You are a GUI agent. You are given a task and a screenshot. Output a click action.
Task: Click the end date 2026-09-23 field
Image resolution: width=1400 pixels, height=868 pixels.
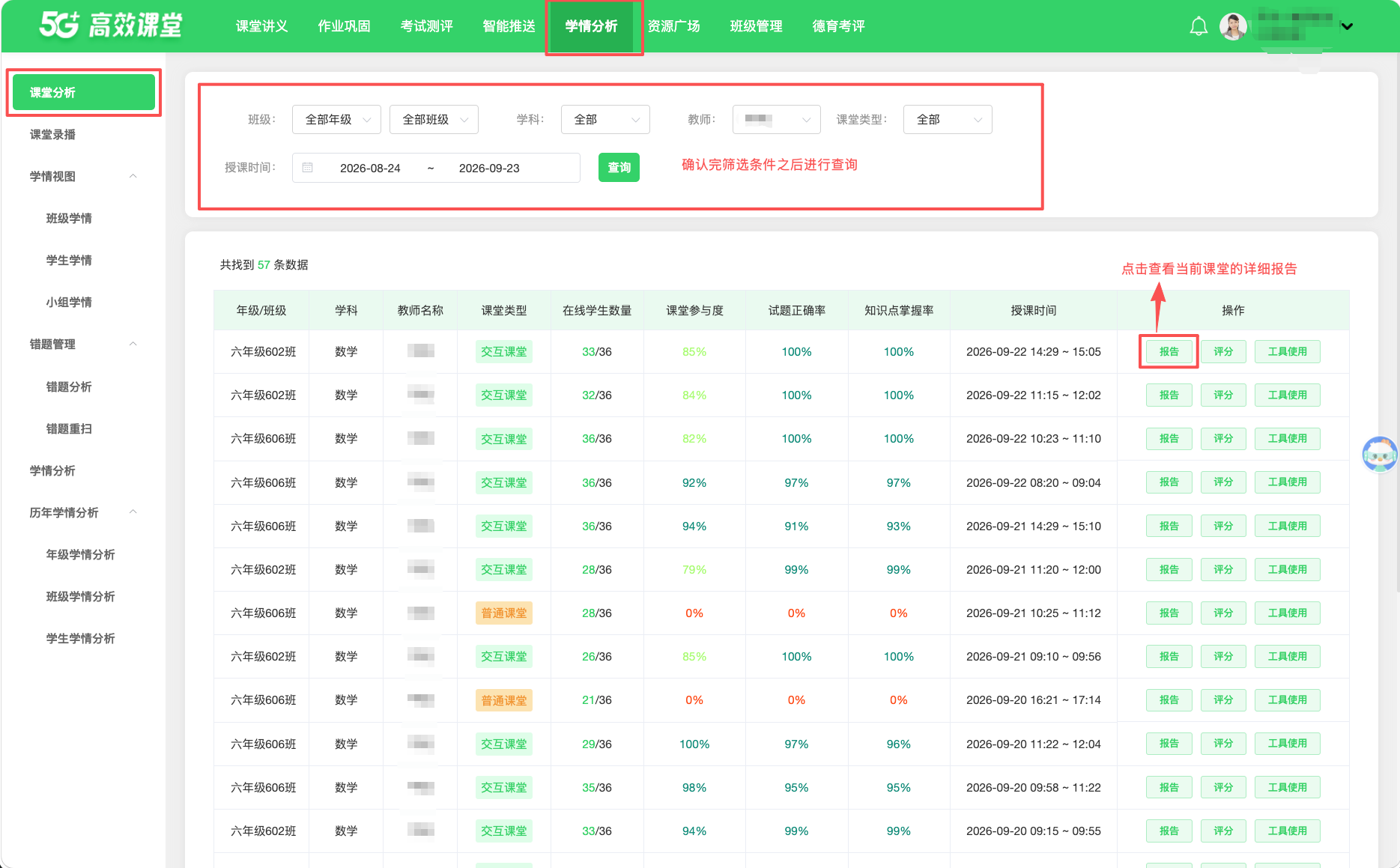click(489, 168)
